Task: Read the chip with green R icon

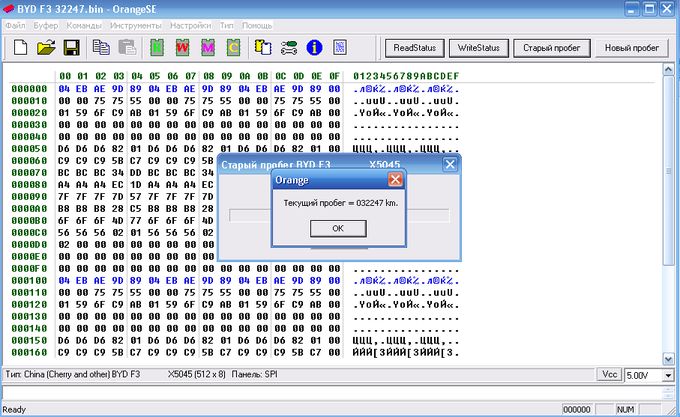Action: pos(157,47)
